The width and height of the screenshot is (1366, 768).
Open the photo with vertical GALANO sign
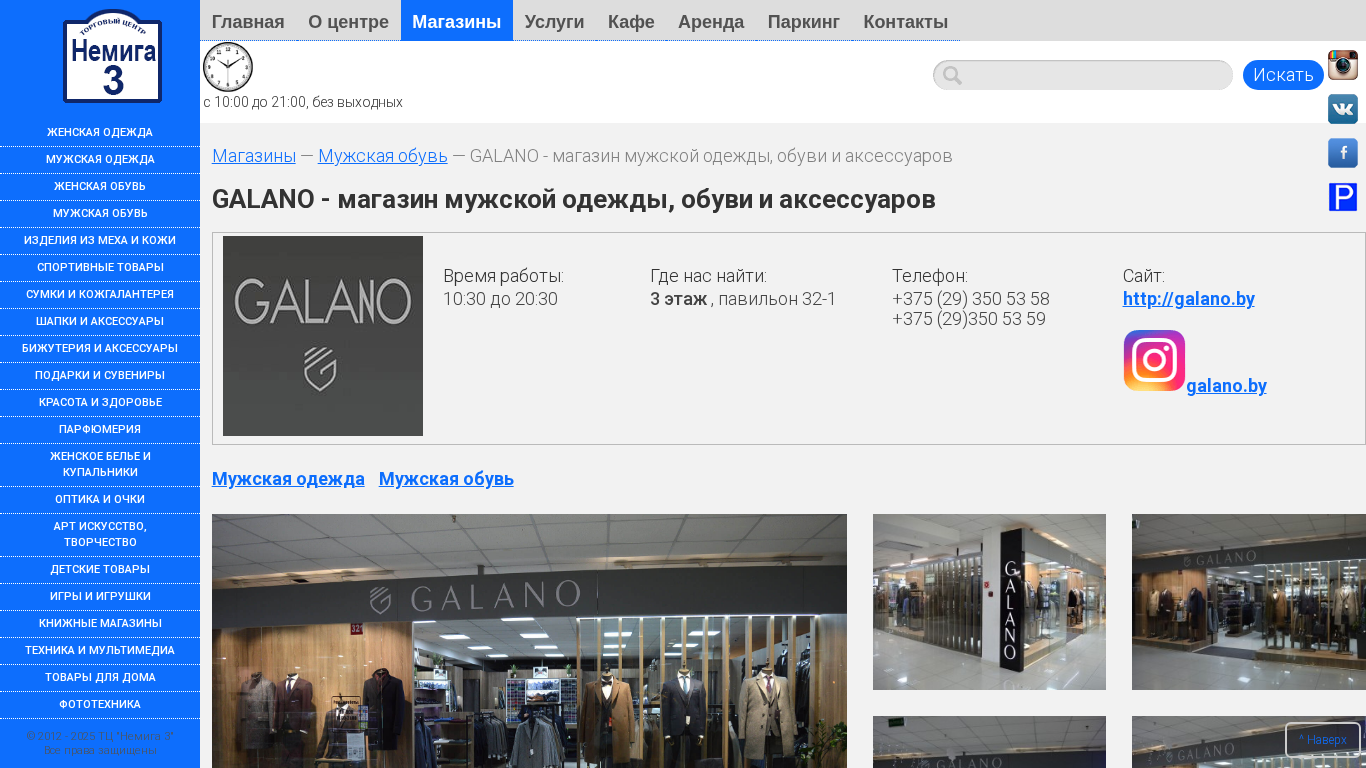tap(989, 602)
